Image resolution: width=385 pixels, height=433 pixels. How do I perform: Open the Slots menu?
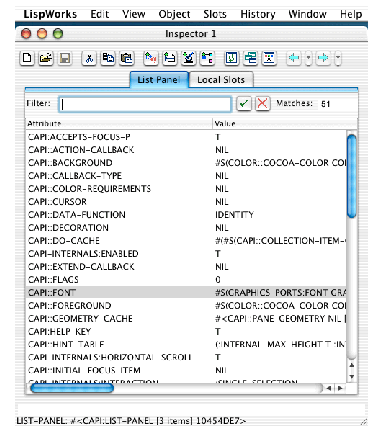point(215,14)
